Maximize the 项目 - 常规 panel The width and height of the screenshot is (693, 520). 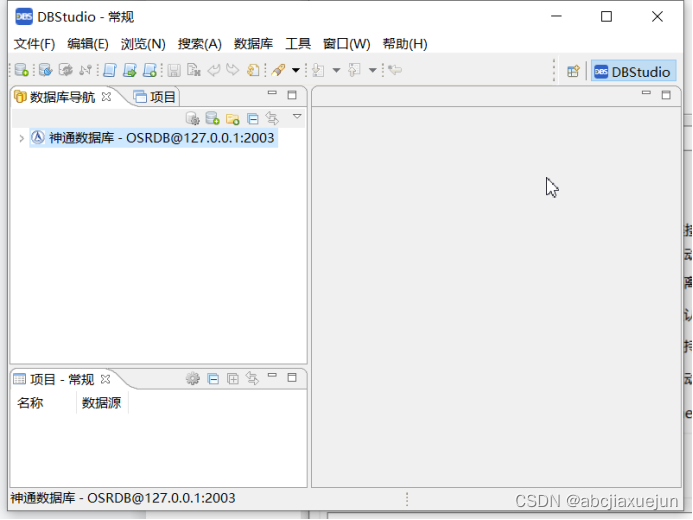tap(292, 377)
